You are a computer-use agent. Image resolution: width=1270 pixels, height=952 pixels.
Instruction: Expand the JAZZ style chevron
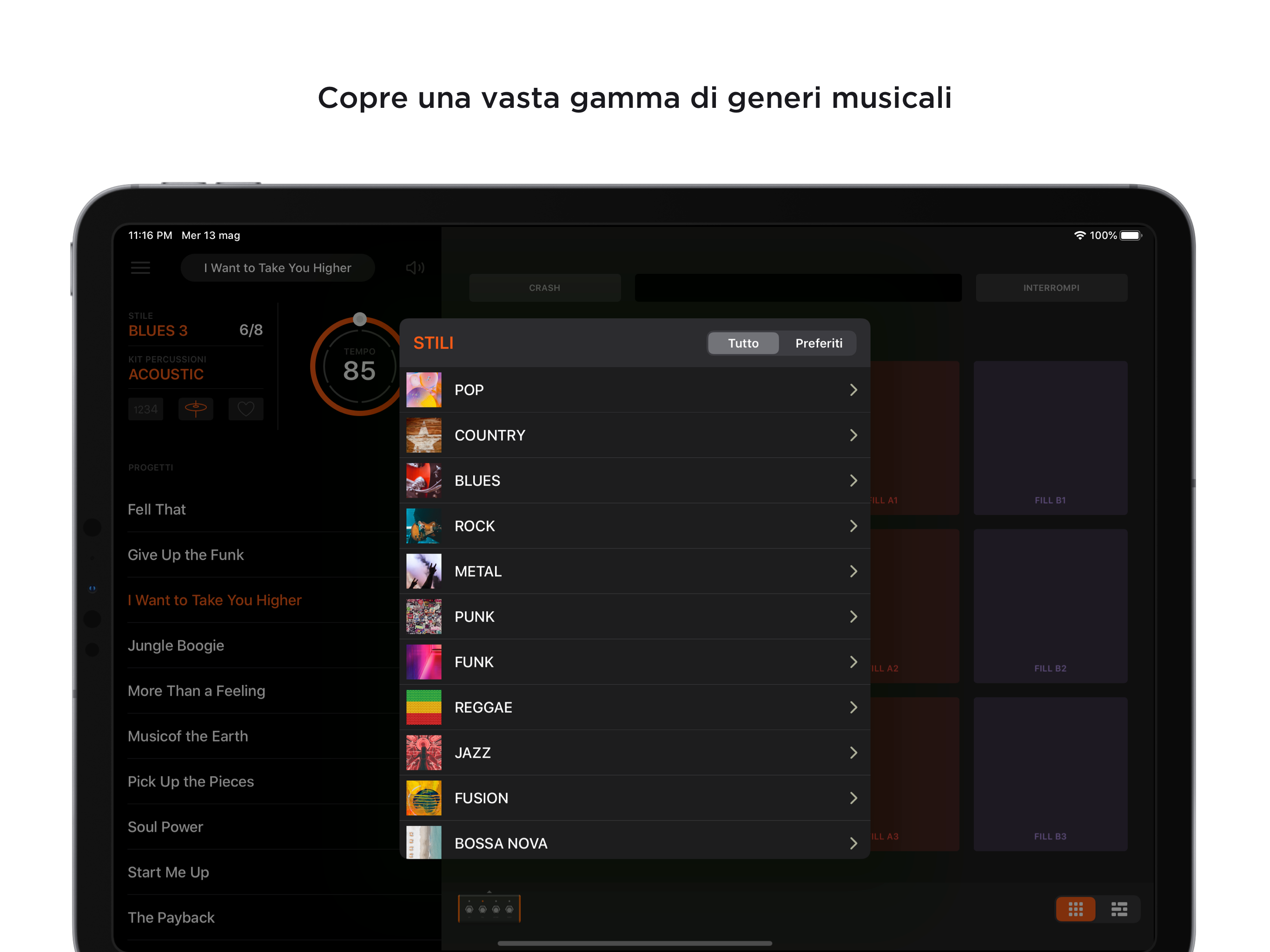[x=853, y=753]
